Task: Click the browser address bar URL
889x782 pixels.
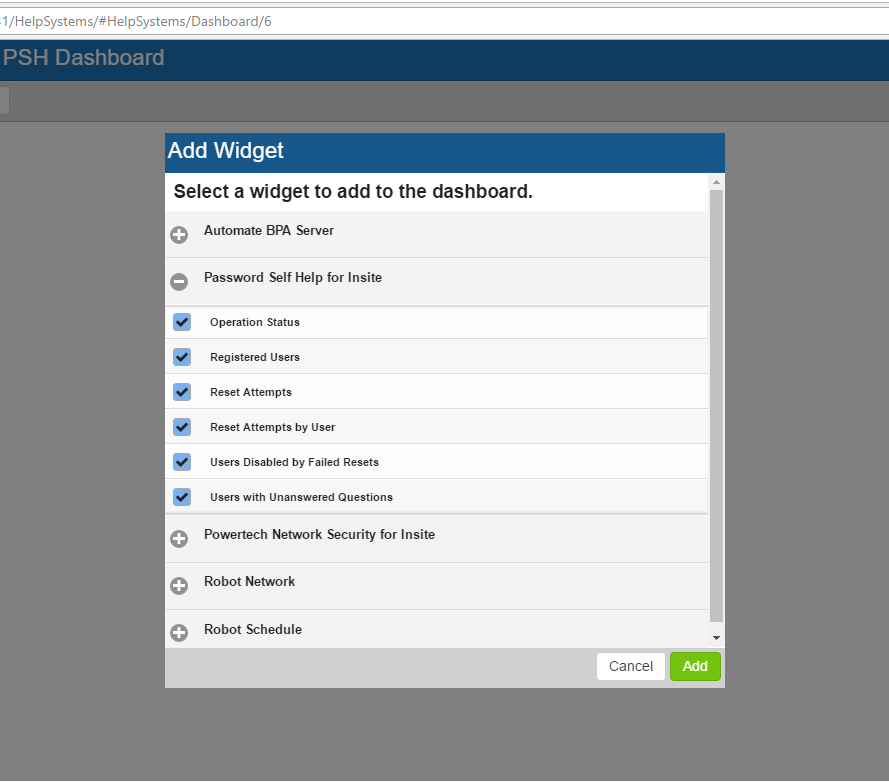Action: coord(136,22)
